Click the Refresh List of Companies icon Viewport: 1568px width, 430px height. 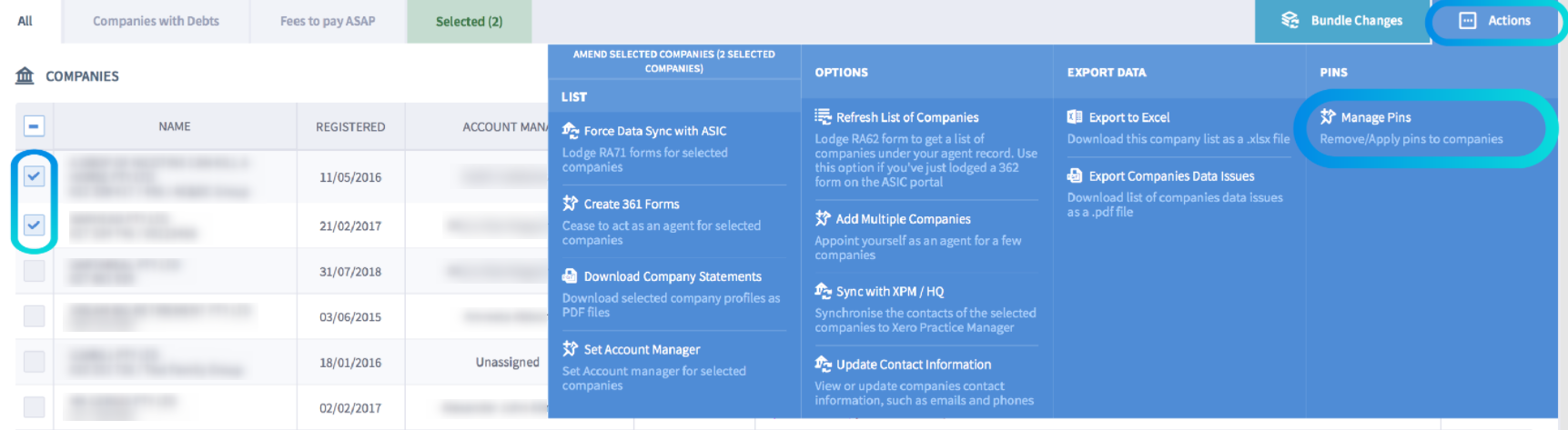[823, 116]
